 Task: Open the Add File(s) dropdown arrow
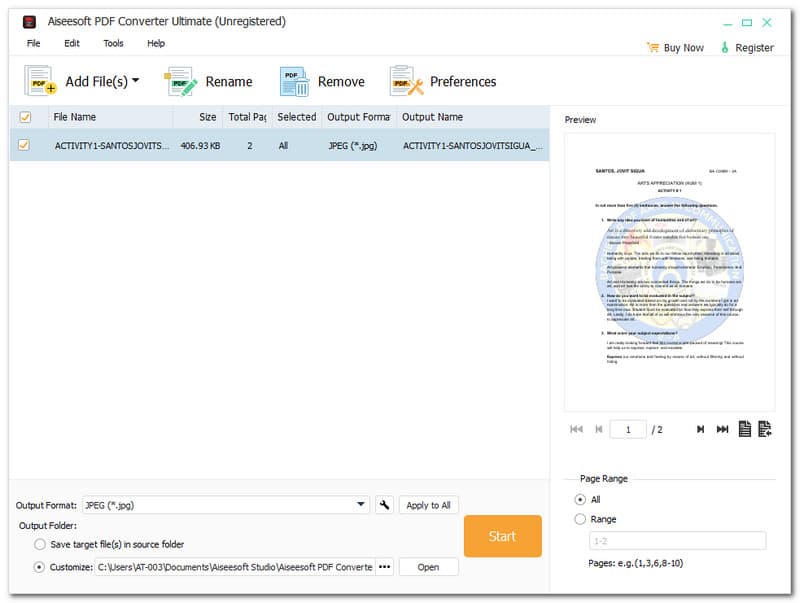(136, 81)
